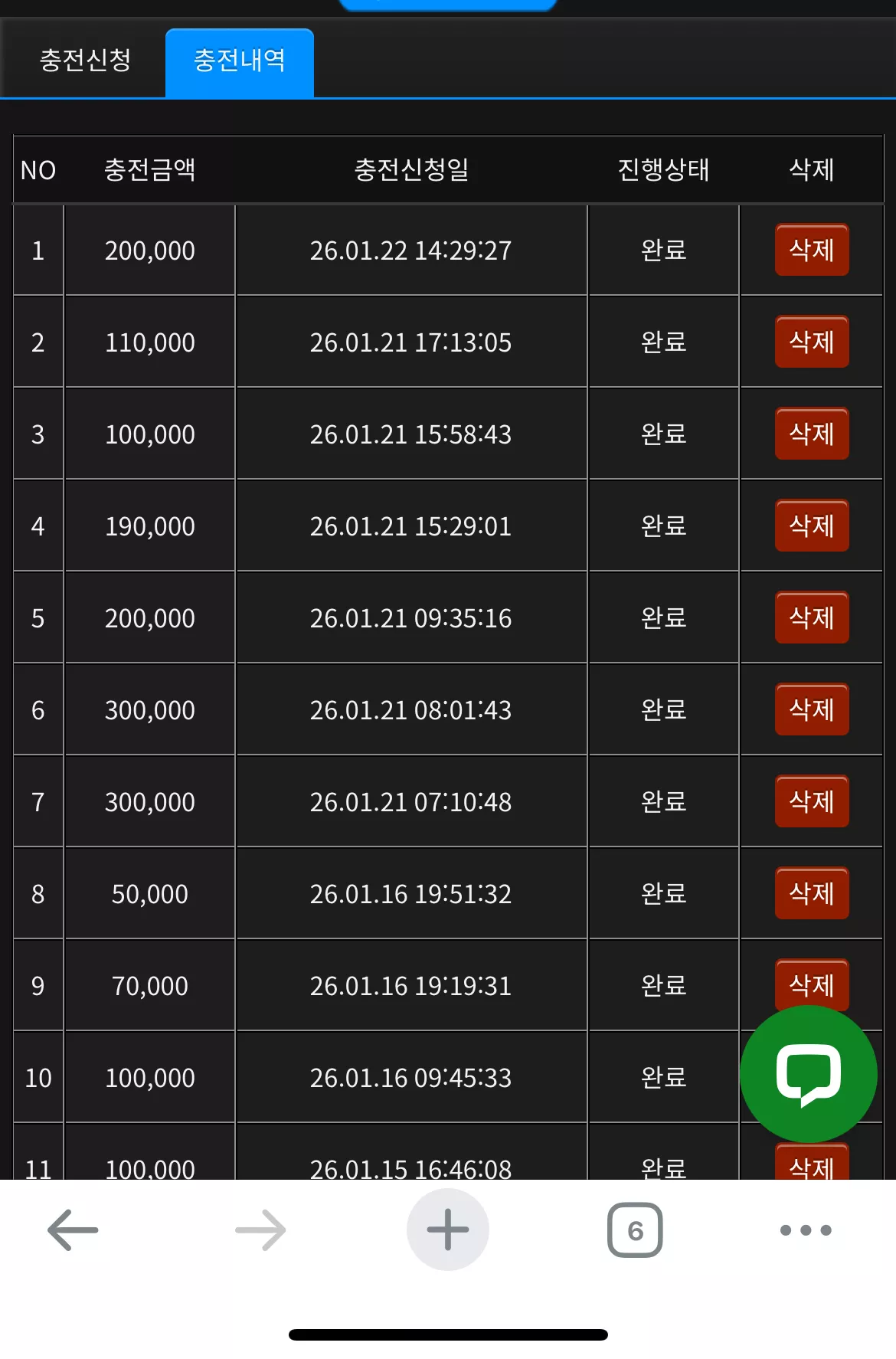The height and width of the screenshot is (1359, 896).
Task: Delete the 26.01.21 07:10:48 entry
Action: [x=812, y=801]
